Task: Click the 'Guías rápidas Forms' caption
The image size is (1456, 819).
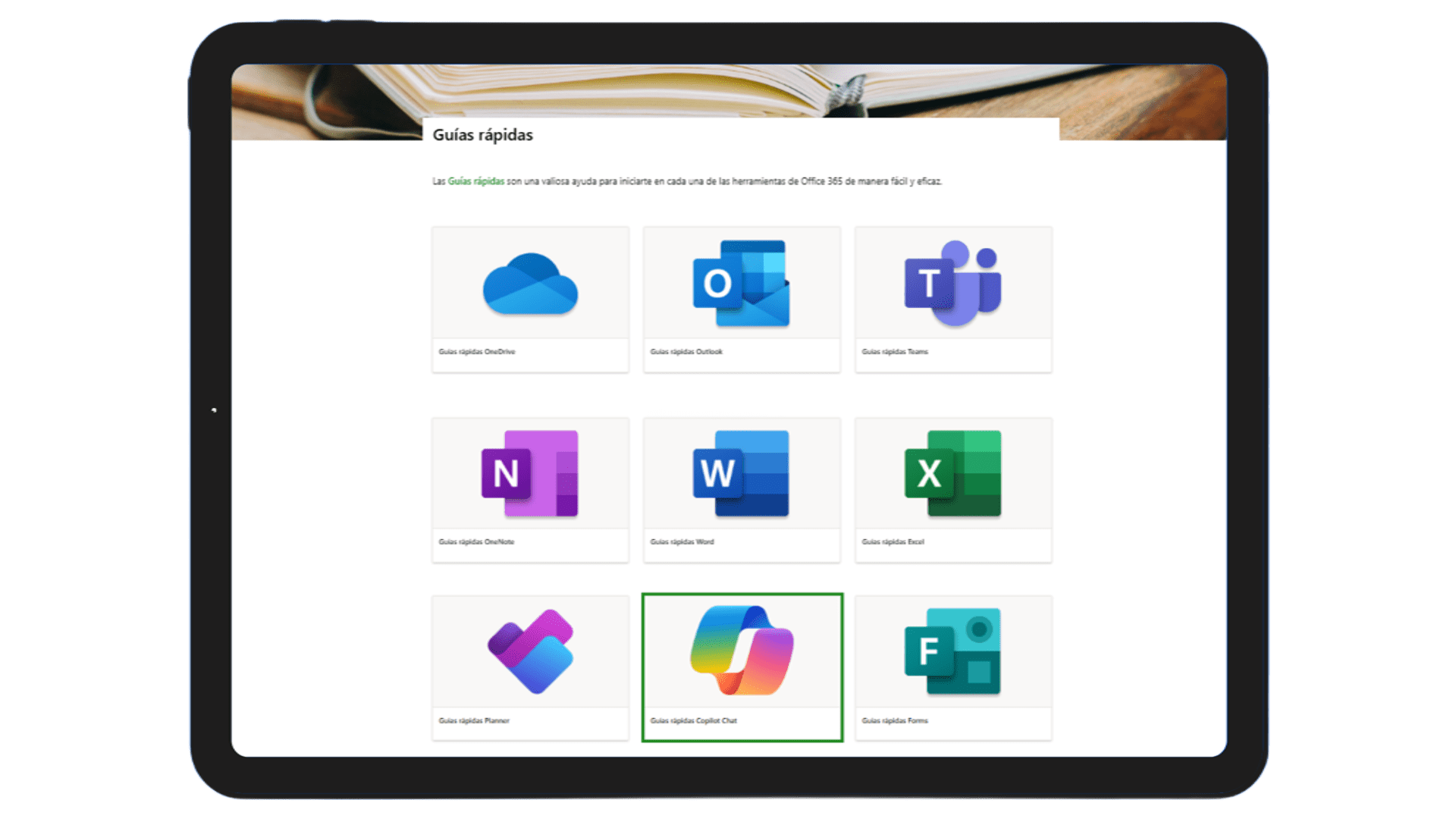Action: pyautogui.click(x=895, y=721)
